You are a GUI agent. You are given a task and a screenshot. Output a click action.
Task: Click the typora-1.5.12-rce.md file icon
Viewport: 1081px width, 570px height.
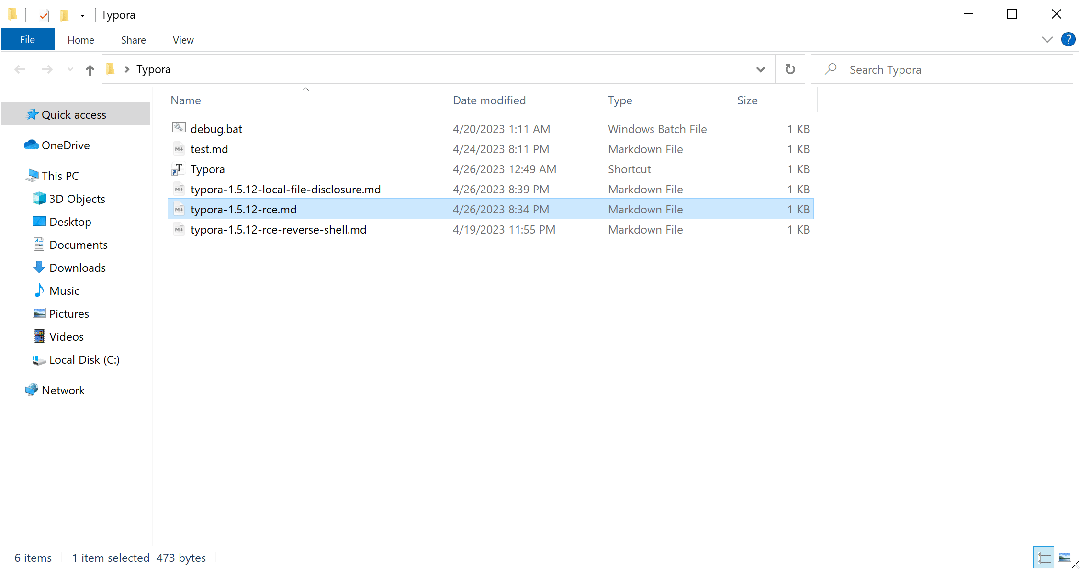click(179, 209)
